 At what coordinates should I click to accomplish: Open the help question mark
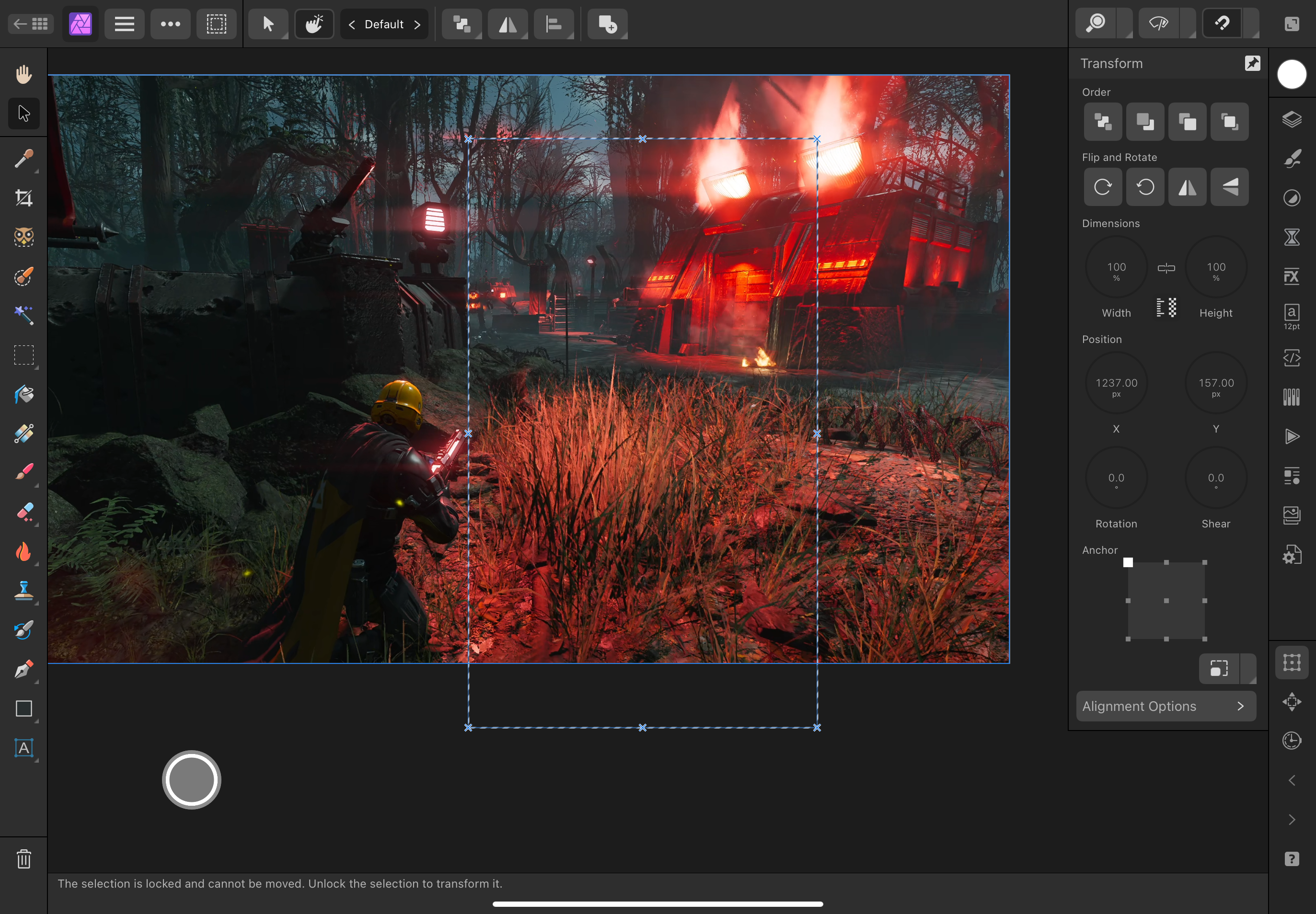1292,859
